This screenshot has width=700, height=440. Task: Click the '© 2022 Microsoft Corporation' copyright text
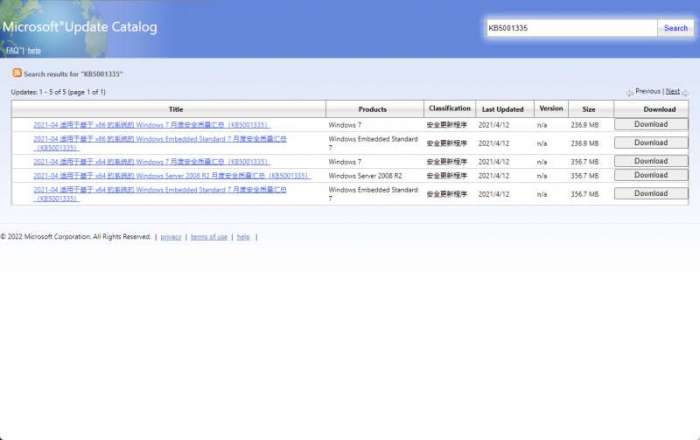click(75, 237)
